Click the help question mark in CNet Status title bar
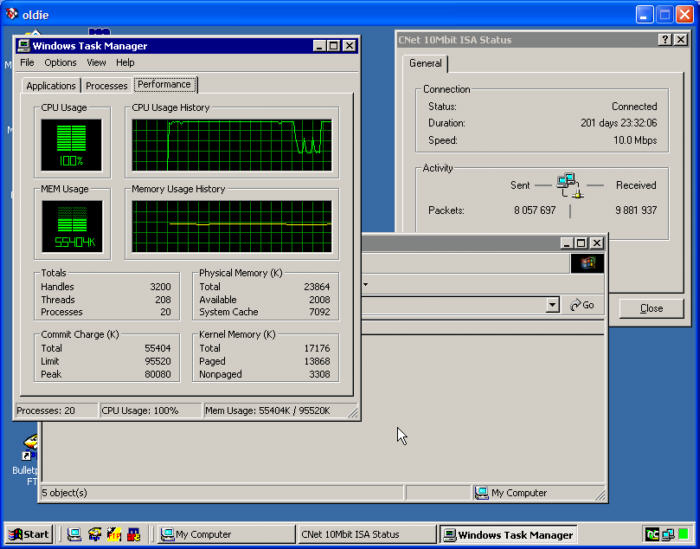Image resolution: width=700 pixels, height=549 pixels. click(x=665, y=40)
